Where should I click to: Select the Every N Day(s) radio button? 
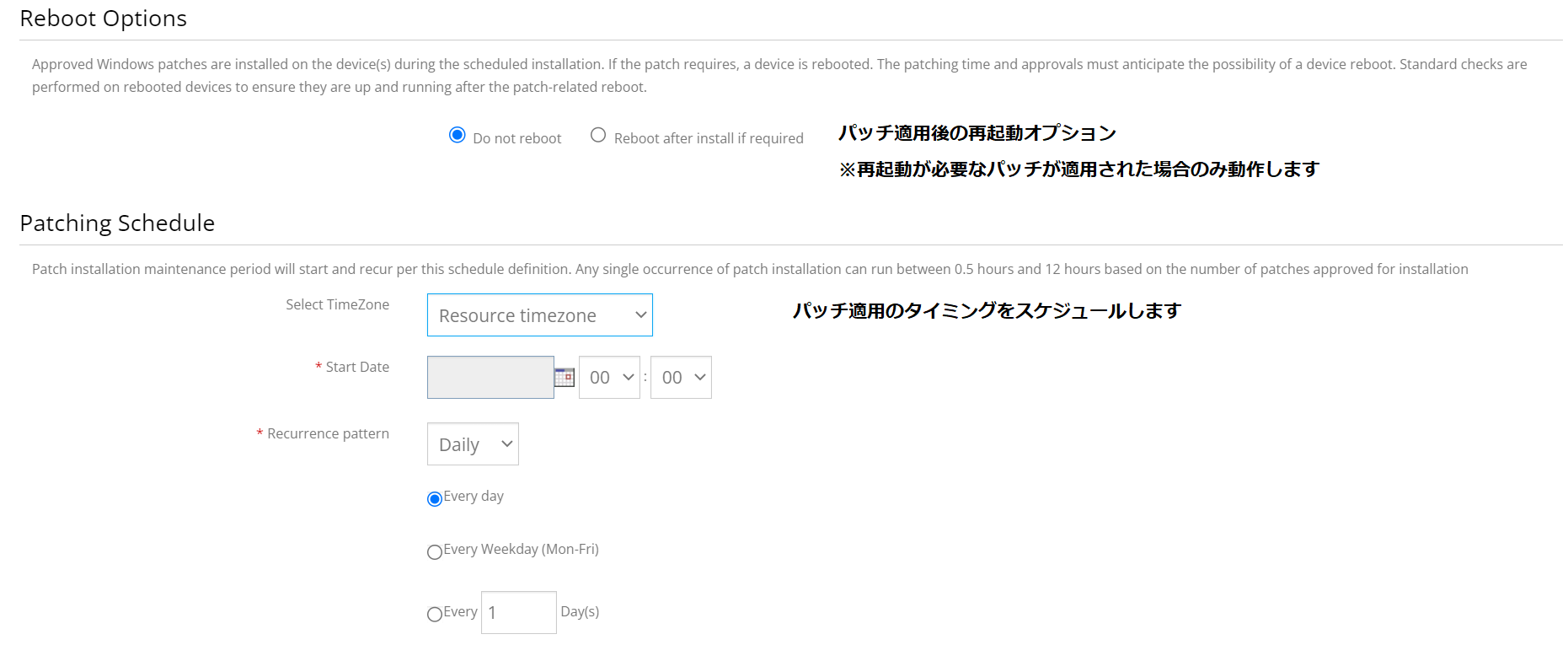pyautogui.click(x=435, y=615)
